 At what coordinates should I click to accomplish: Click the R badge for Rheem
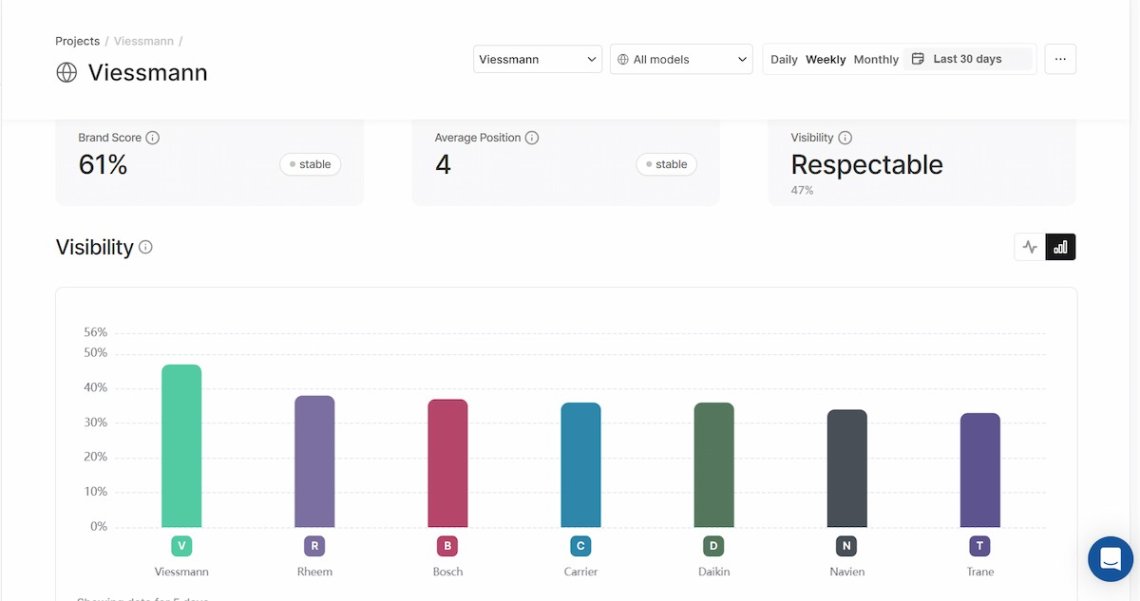point(315,546)
